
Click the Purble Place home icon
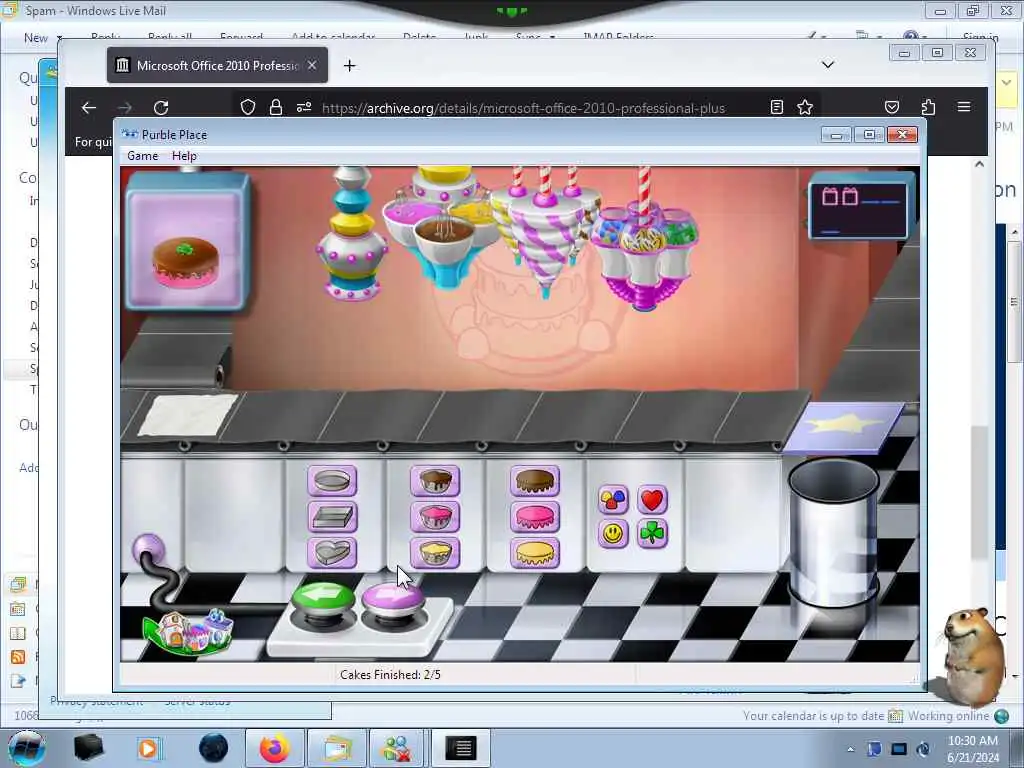189,632
